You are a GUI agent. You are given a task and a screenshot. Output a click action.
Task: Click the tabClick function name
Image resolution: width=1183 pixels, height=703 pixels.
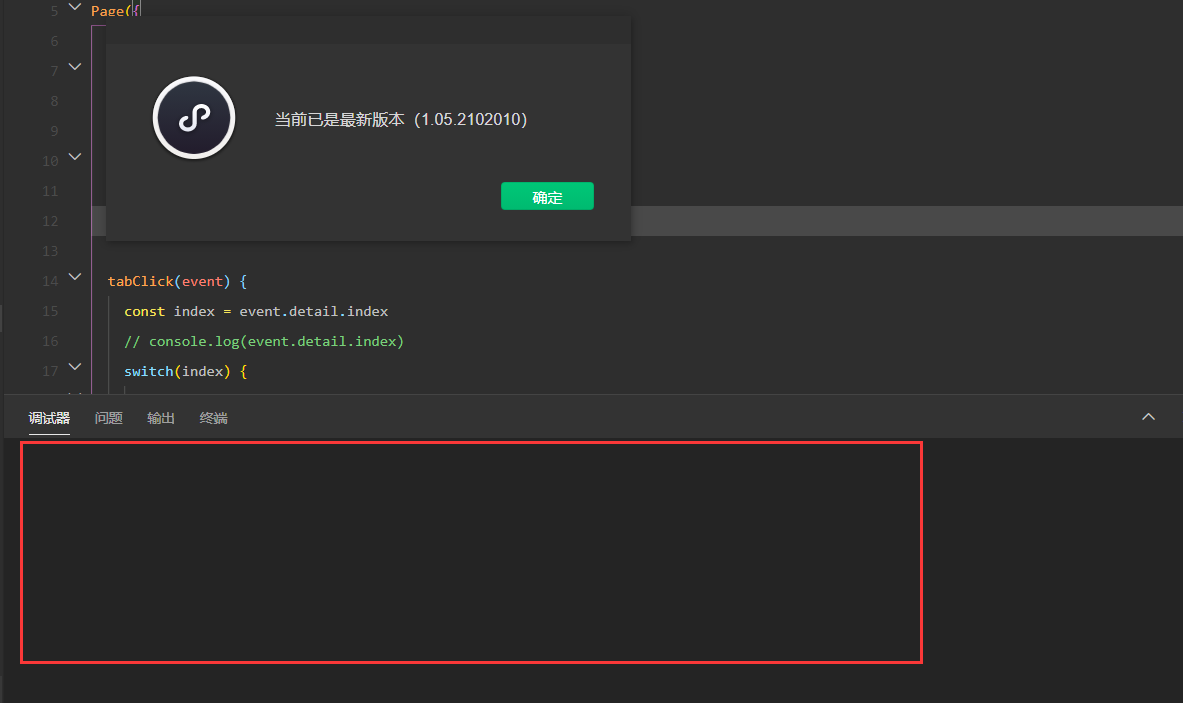click(140, 281)
